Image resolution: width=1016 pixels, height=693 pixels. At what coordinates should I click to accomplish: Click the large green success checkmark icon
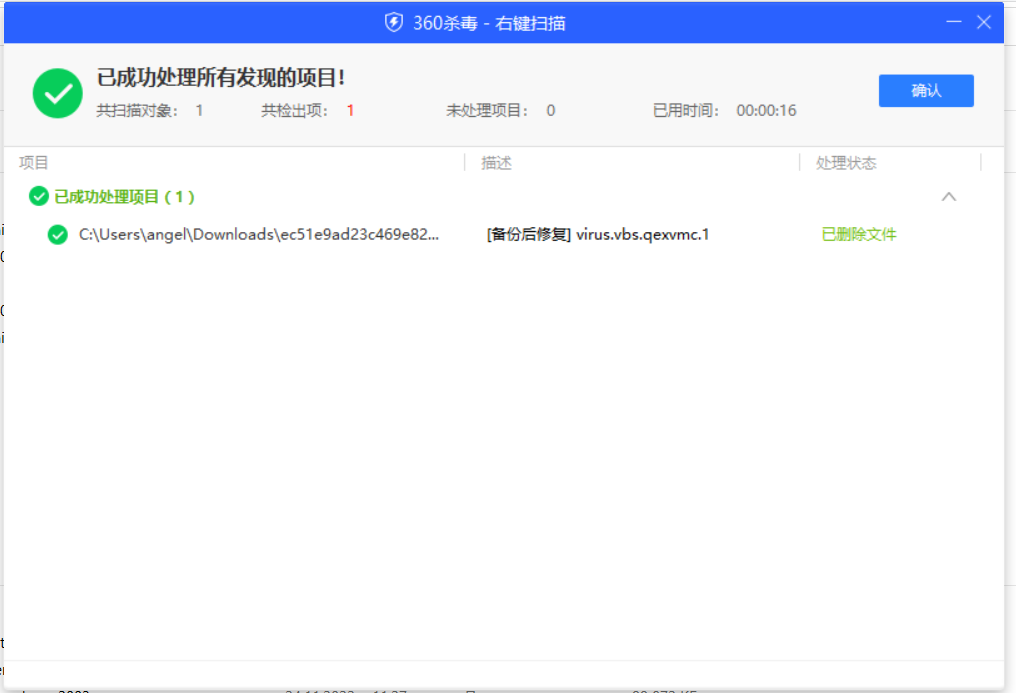click(x=58, y=93)
